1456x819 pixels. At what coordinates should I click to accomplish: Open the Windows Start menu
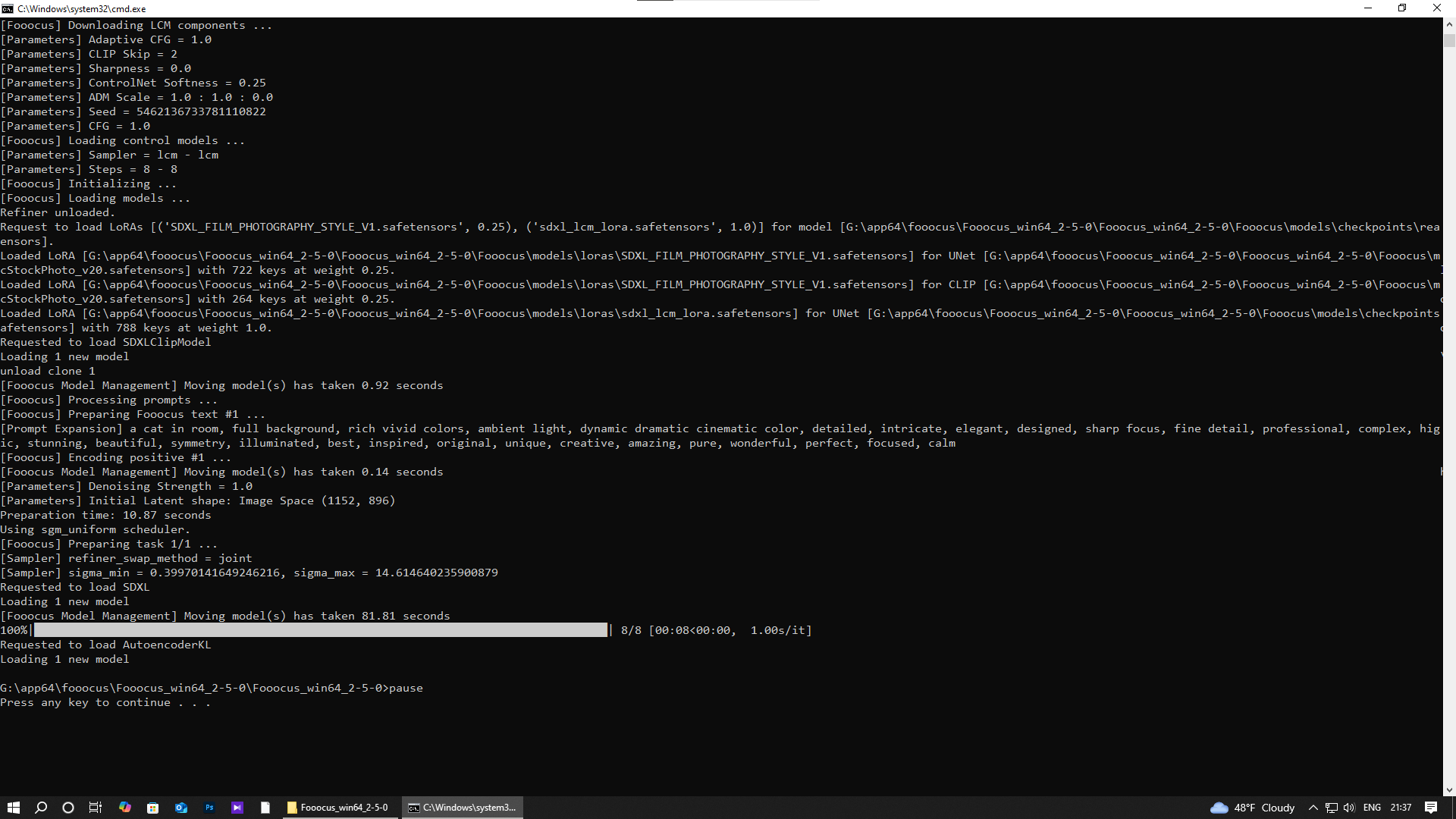[13, 808]
